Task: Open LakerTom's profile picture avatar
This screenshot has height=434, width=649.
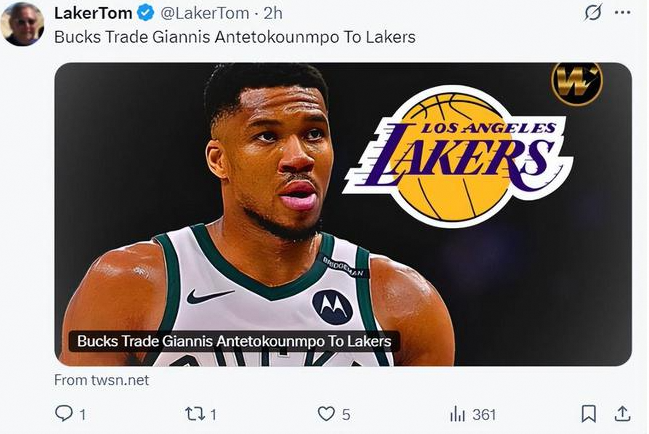Action: [22, 24]
